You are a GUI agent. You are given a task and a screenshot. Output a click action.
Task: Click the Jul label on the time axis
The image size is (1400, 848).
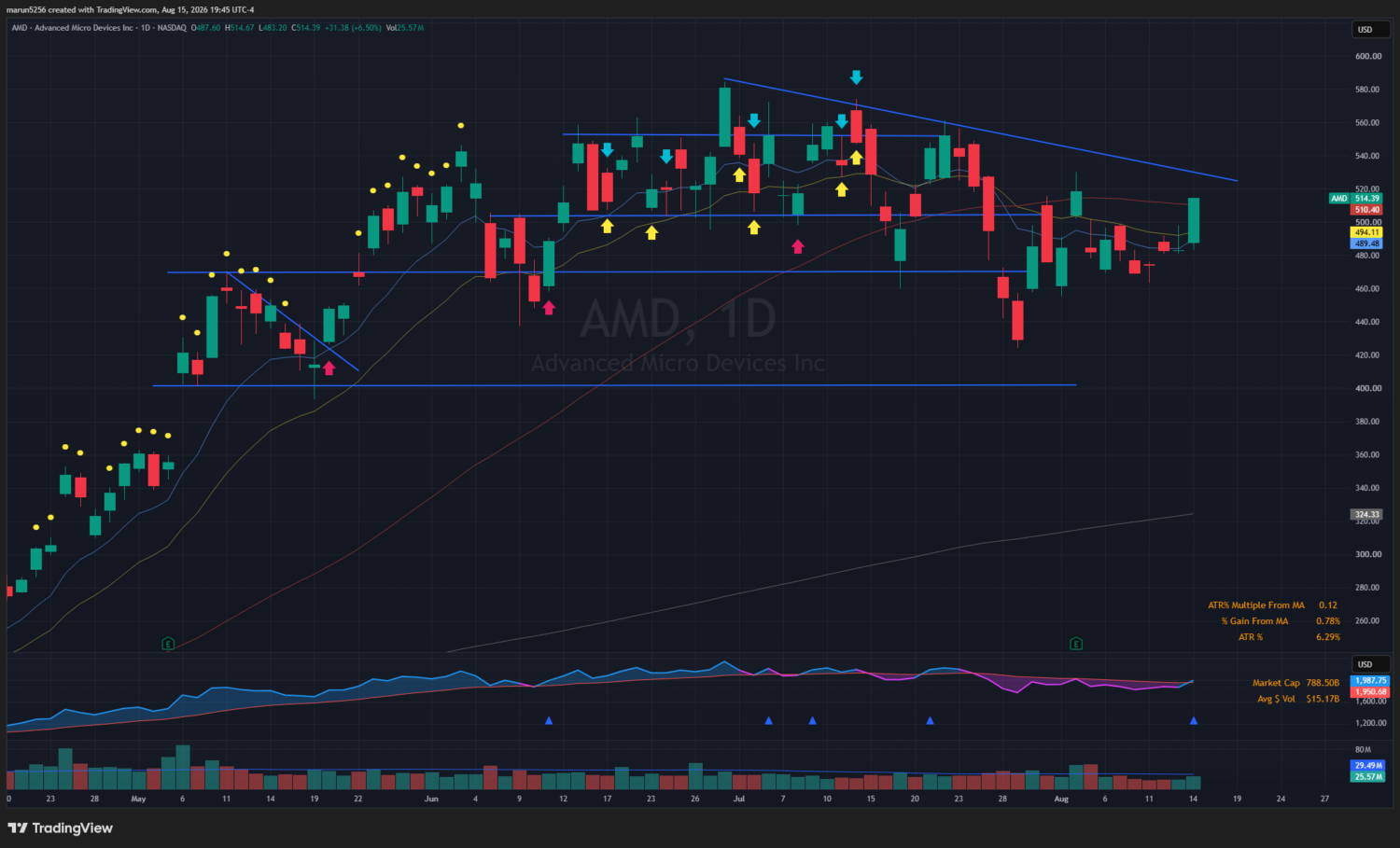point(739,799)
